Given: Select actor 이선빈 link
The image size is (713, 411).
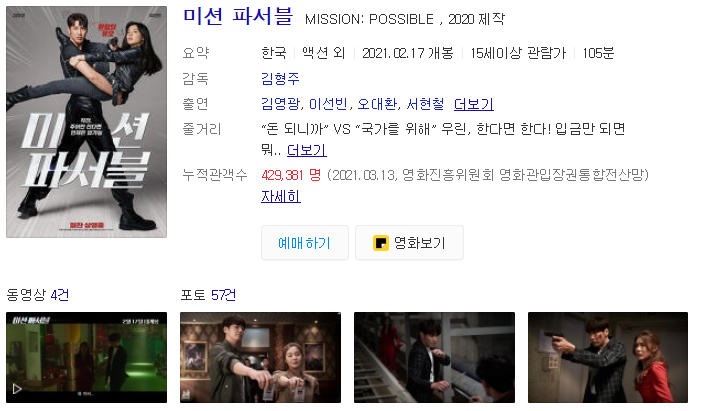Looking at the screenshot, I should (x=328, y=104).
